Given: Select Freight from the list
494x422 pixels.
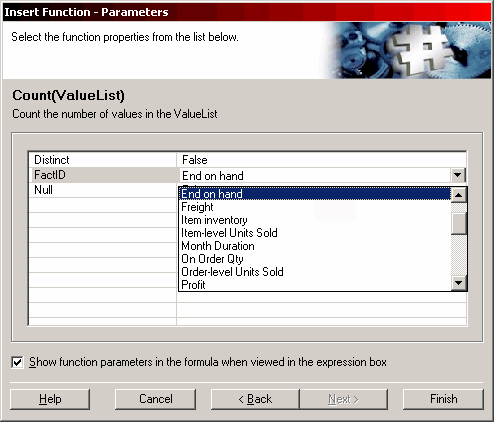Looking at the screenshot, I should pos(315,207).
